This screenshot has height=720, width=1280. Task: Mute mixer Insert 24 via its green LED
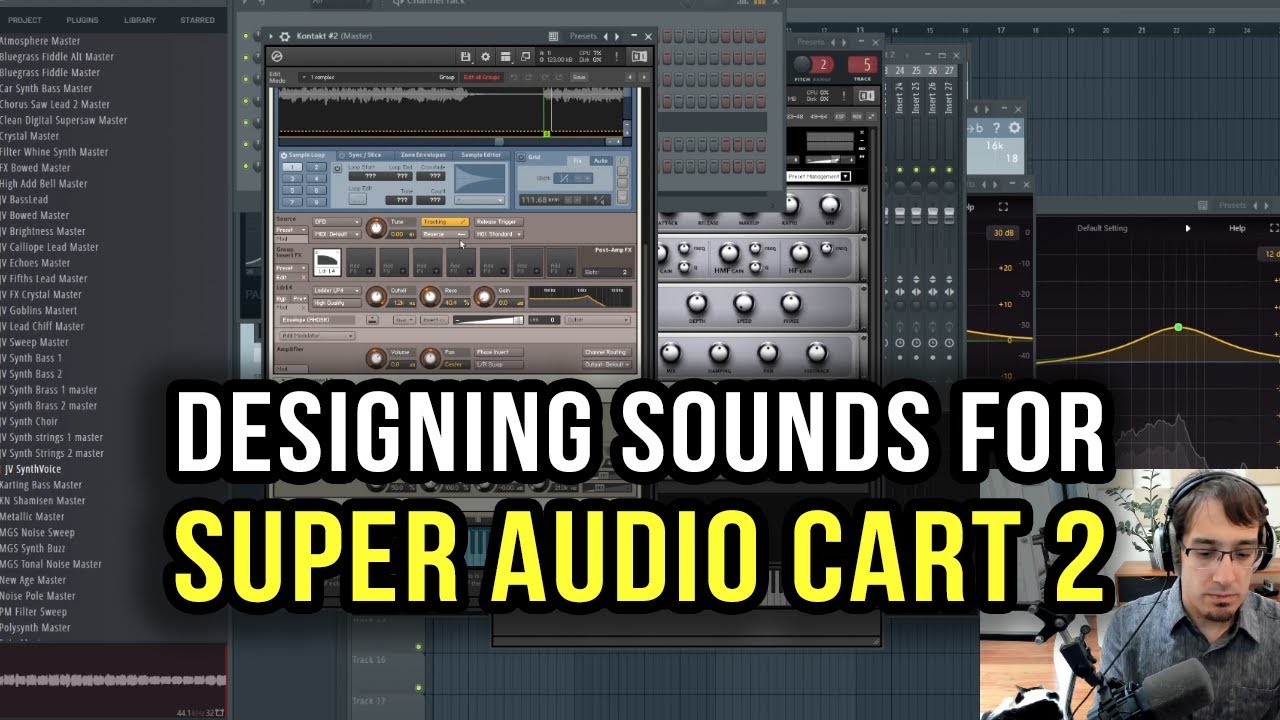pyautogui.click(x=900, y=169)
